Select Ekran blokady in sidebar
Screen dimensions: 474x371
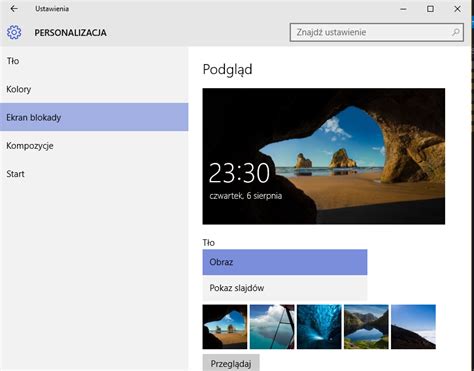[x=94, y=117]
